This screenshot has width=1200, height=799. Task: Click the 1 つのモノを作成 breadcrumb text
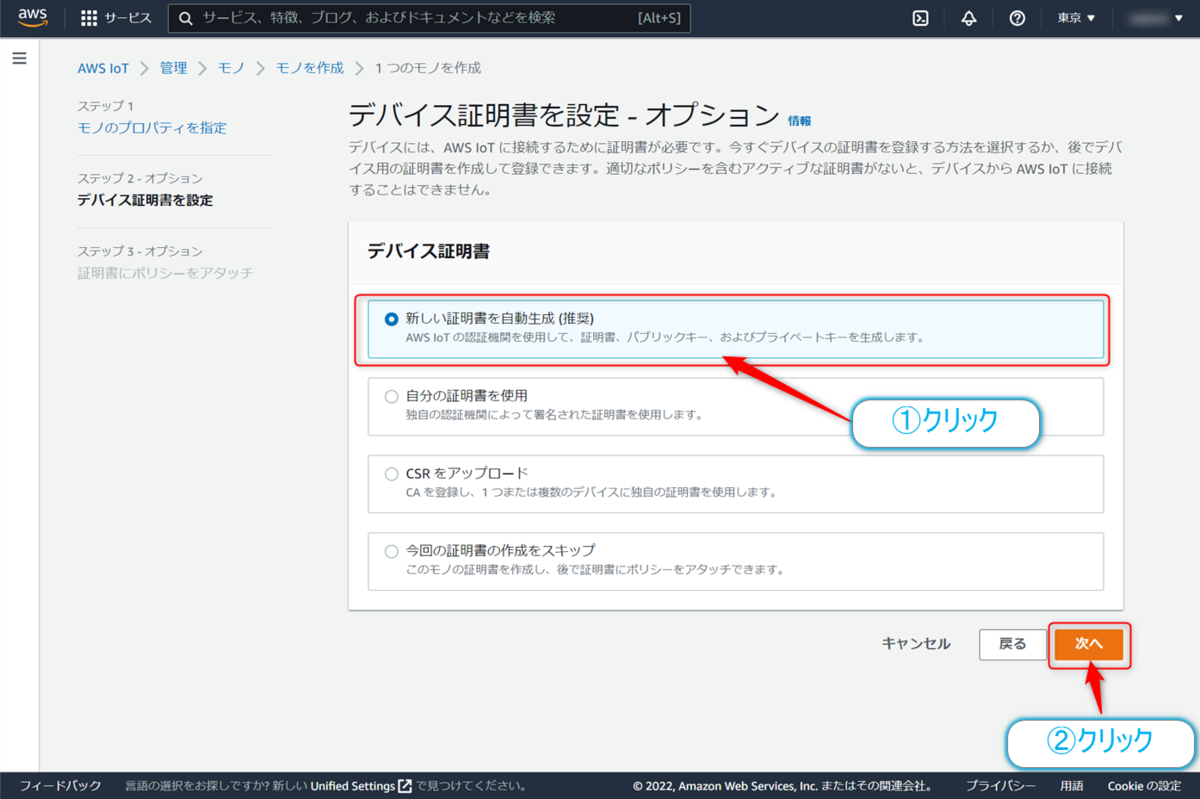click(x=428, y=68)
